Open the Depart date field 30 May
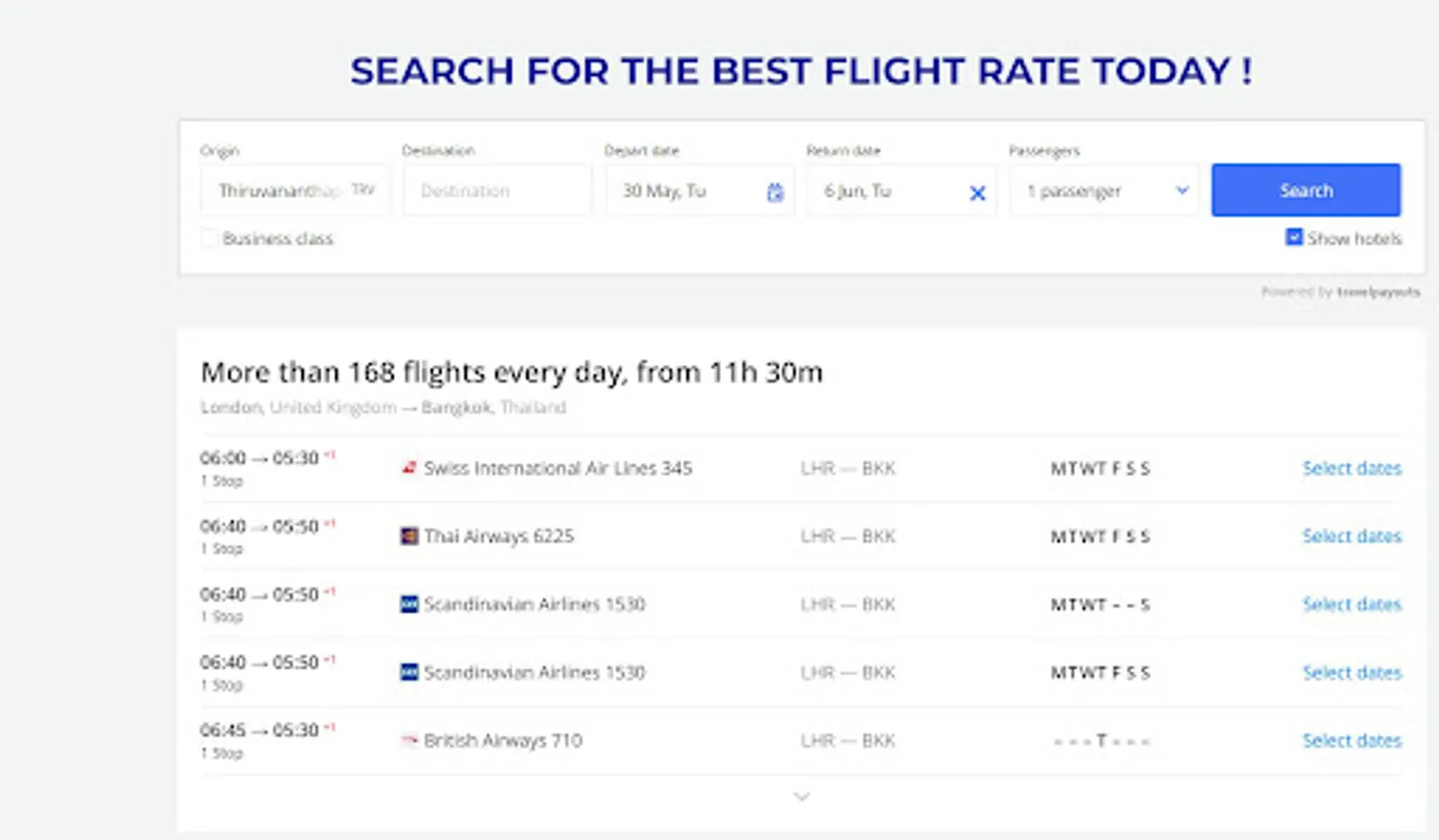Screen dimensions: 1439x840 (686, 191)
